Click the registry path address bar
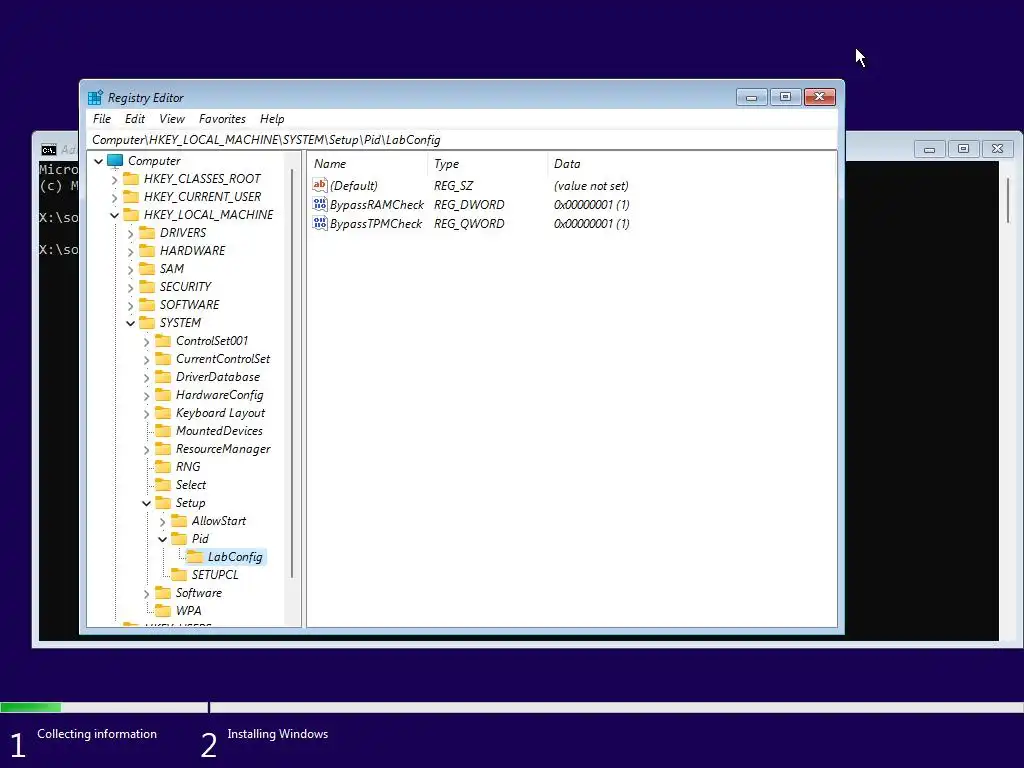 [462, 140]
